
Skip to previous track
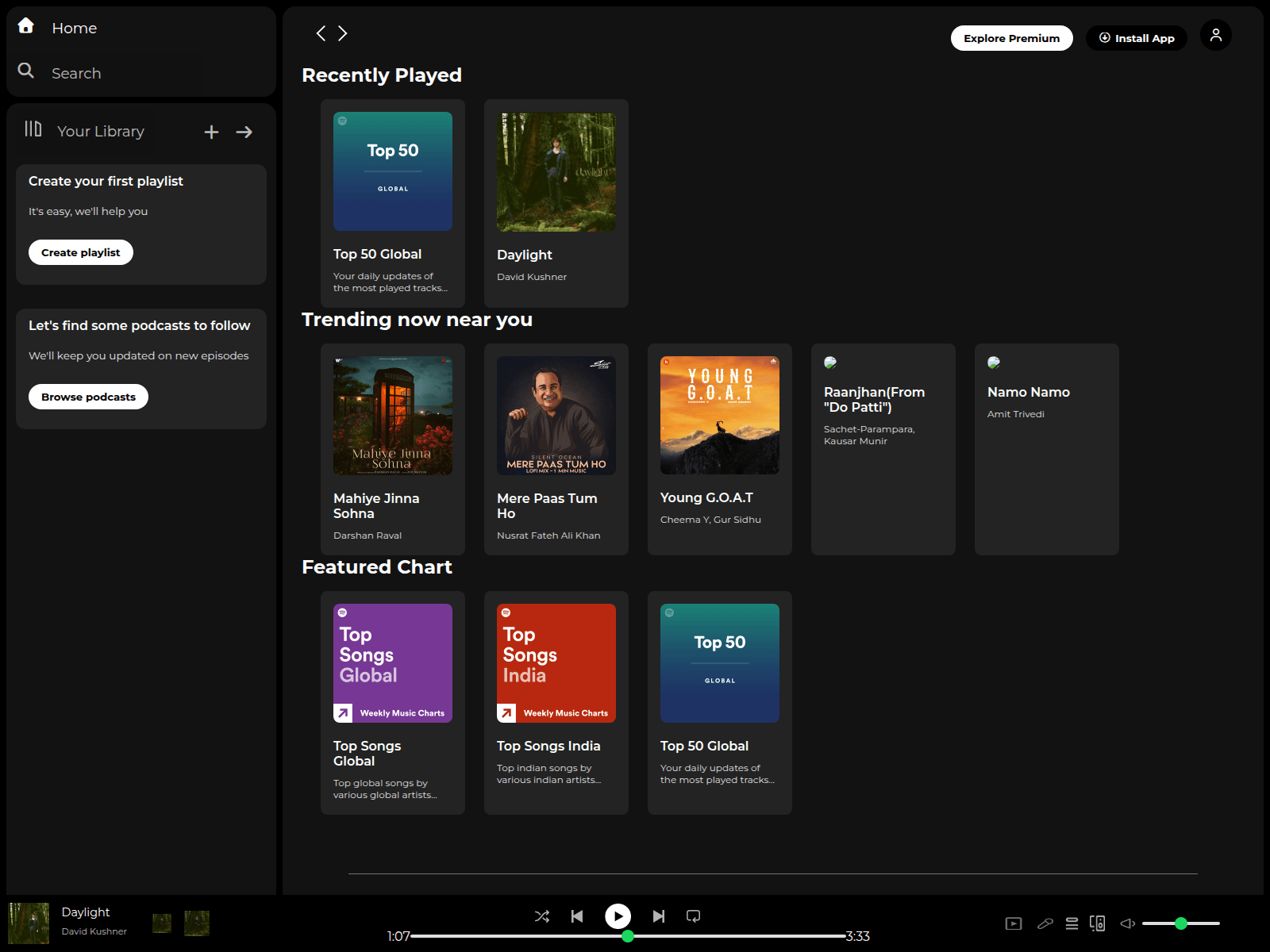(577, 916)
